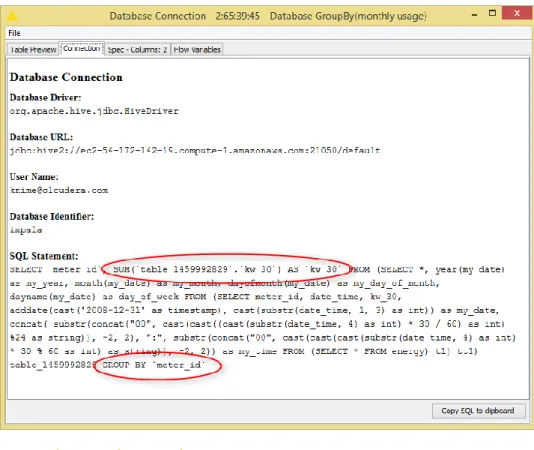Click the SQL line starting with dayname(my_date)
The height and width of the screenshot is (450, 534).
[205, 297]
